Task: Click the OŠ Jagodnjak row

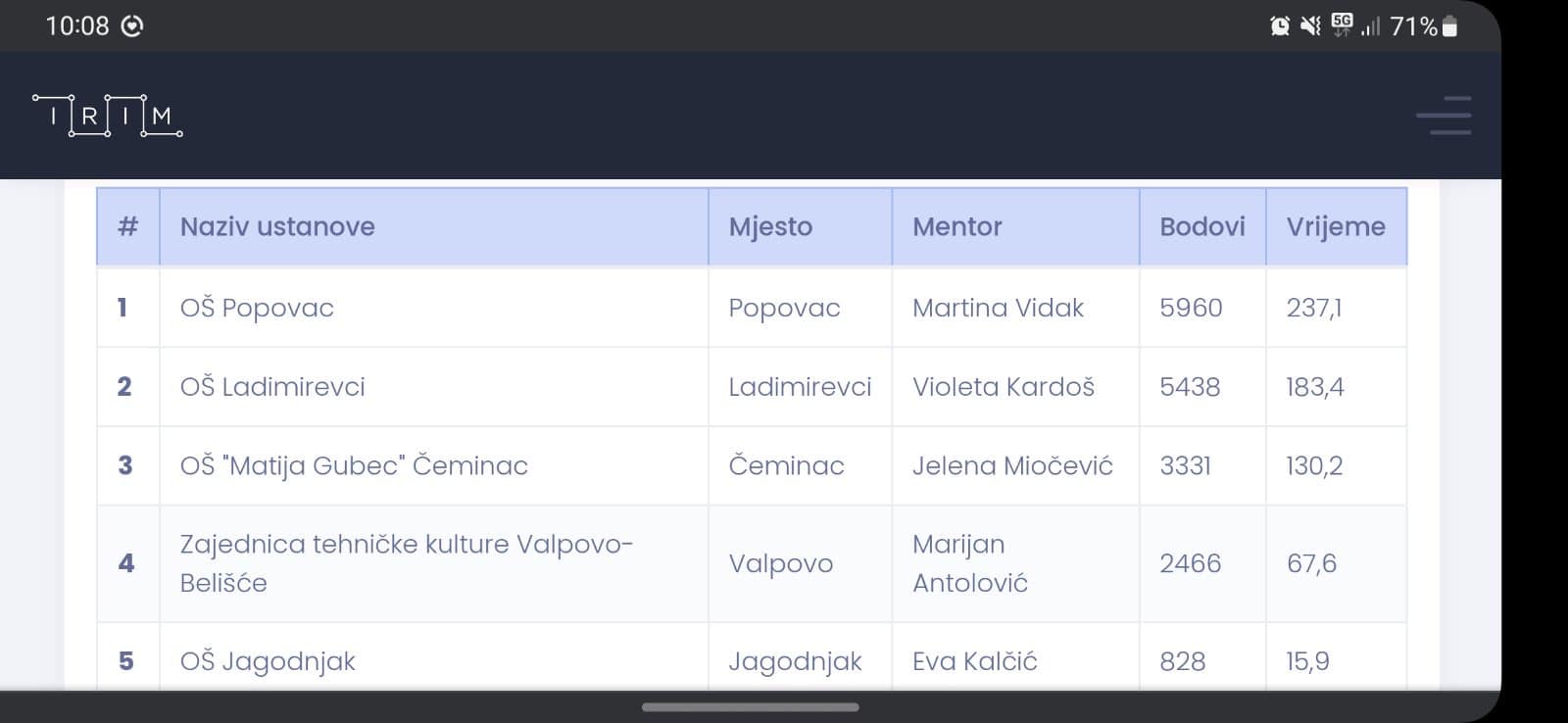Action: click(752, 658)
